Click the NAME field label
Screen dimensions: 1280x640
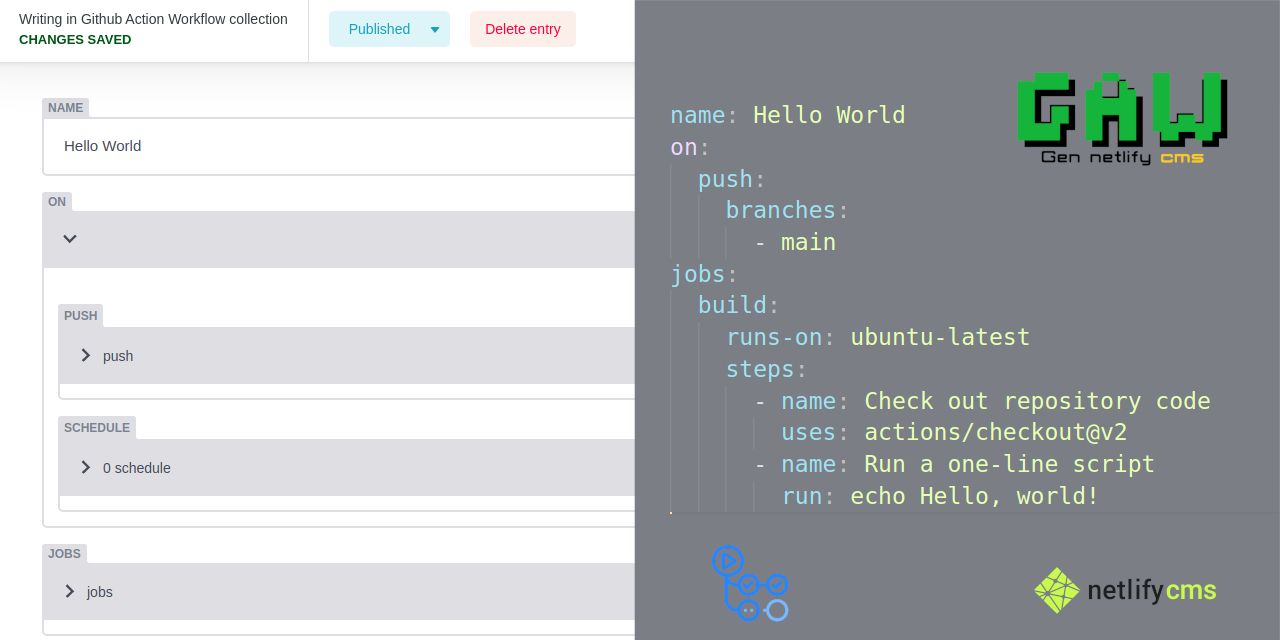65,107
